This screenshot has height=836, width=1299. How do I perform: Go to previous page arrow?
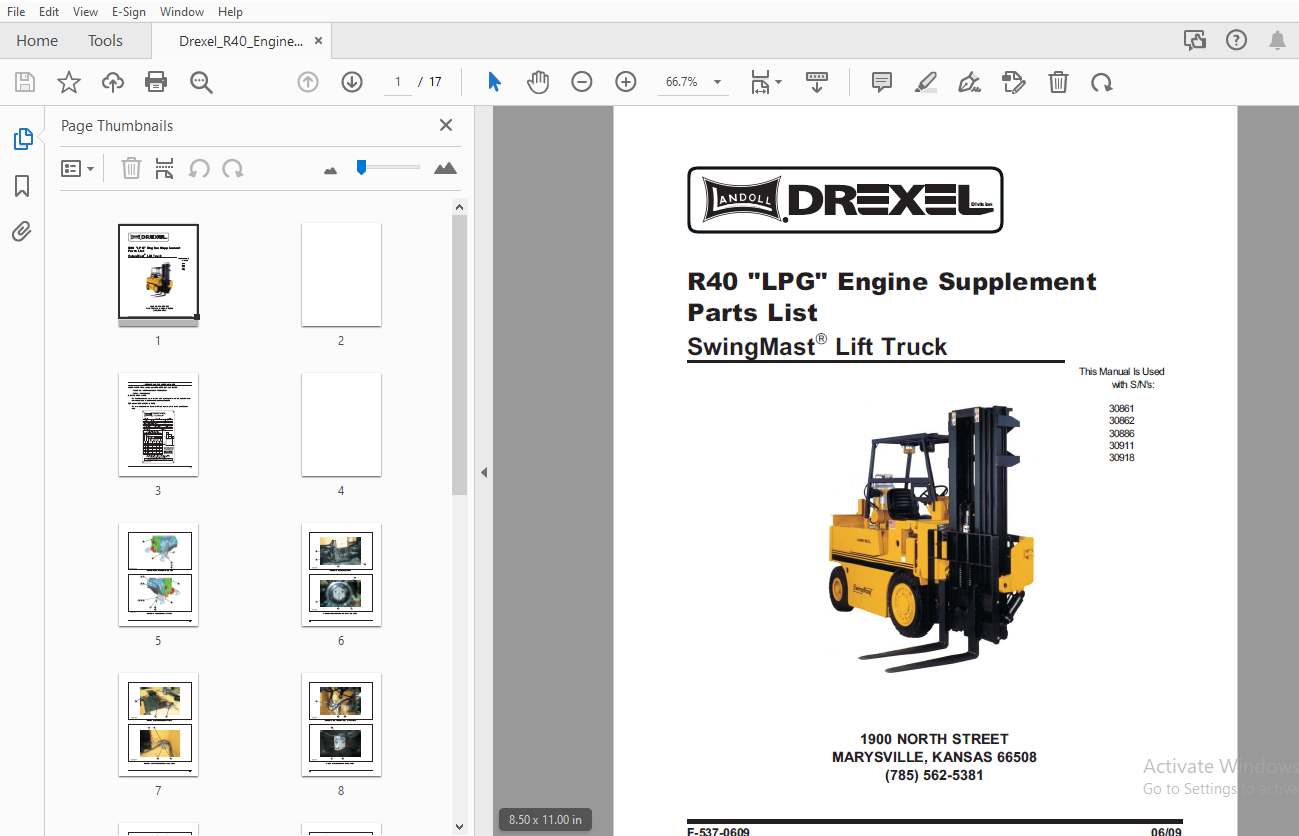pos(308,82)
